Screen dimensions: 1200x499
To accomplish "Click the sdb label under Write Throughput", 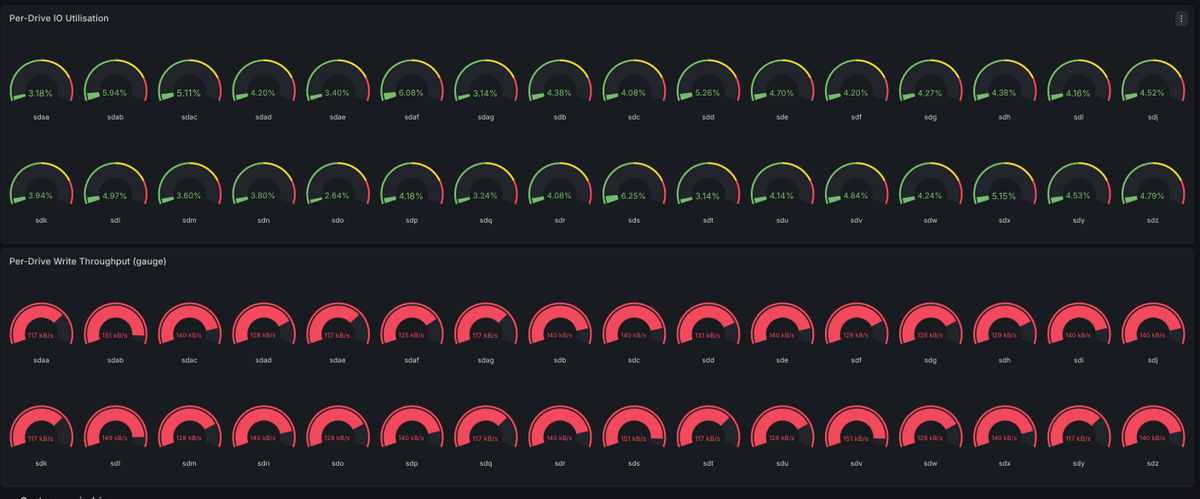I will [x=560, y=362].
